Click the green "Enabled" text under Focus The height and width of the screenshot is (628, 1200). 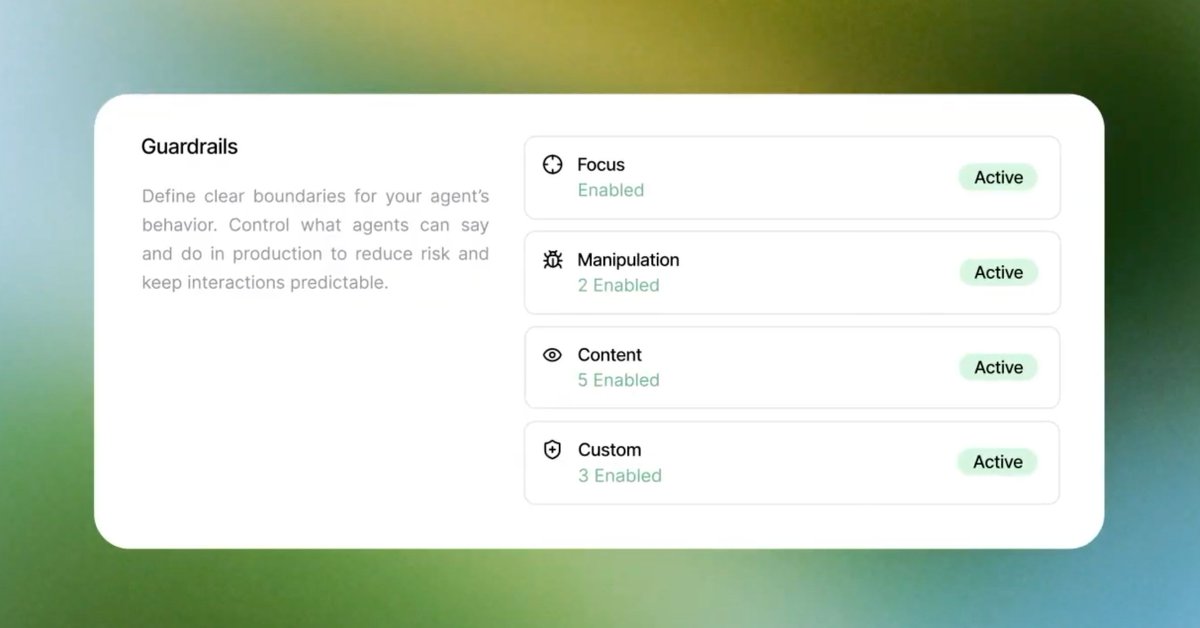[611, 190]
